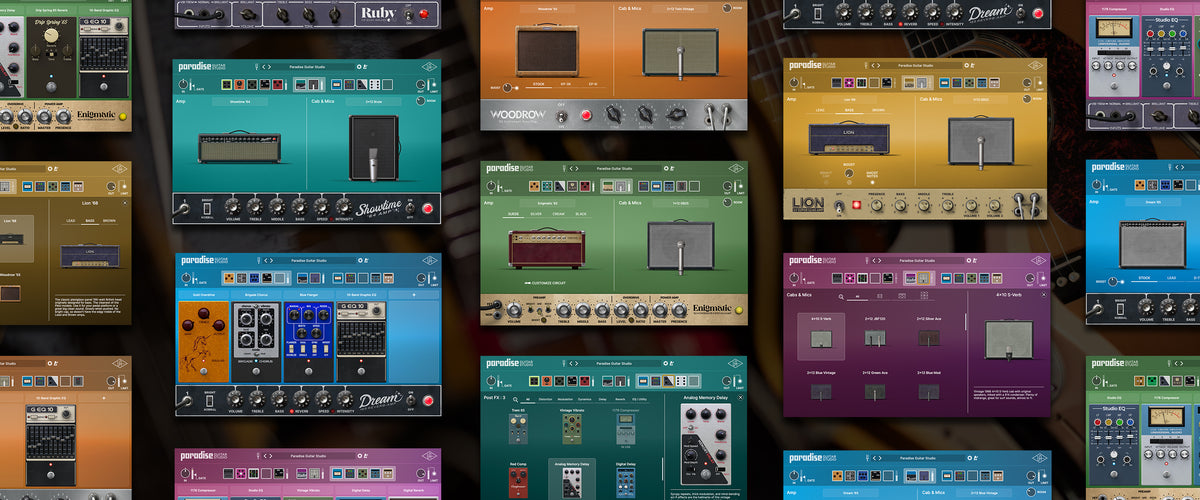Select the Black tab for Enigmatic amp
Screen dimensions: 1200x500
coord(581,214)
